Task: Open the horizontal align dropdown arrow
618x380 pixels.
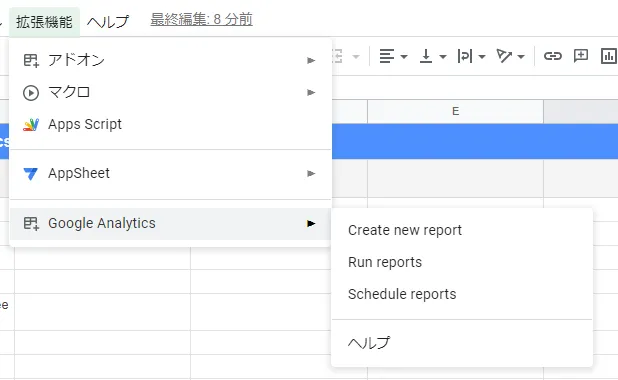Action: pyautogui.click(x=404, y=57)
